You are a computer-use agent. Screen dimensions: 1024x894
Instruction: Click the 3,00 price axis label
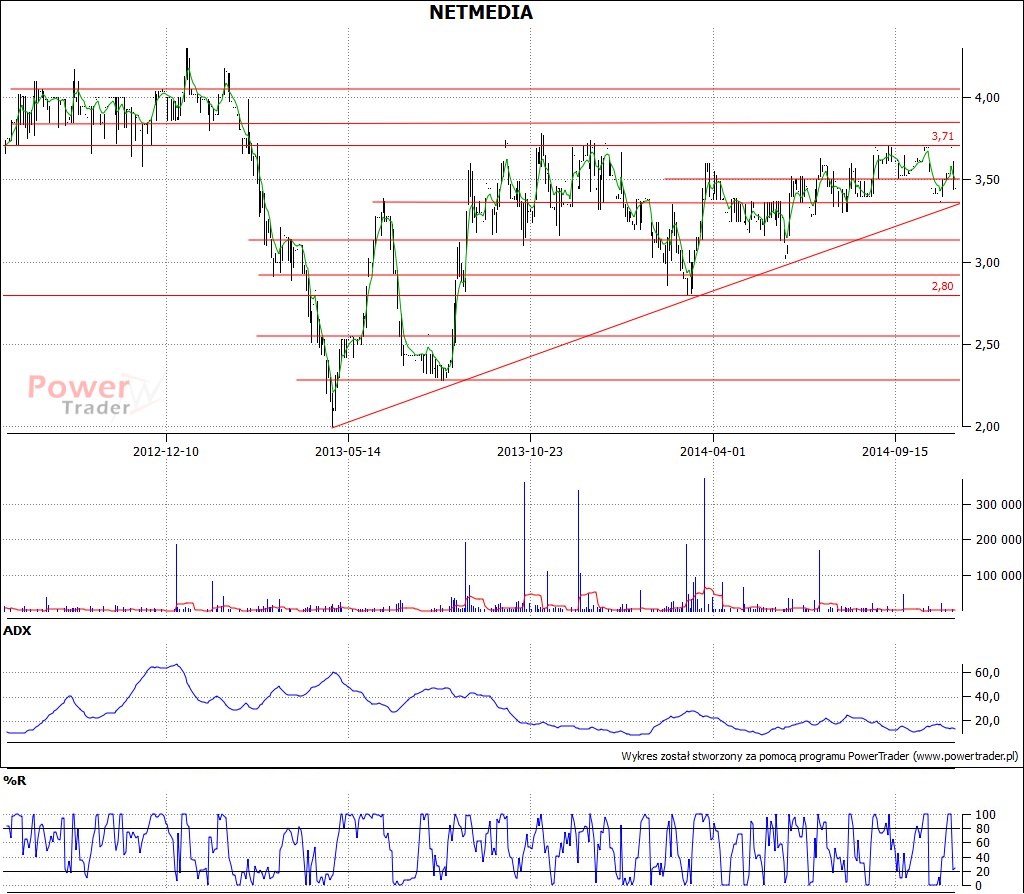pos(987,263)
